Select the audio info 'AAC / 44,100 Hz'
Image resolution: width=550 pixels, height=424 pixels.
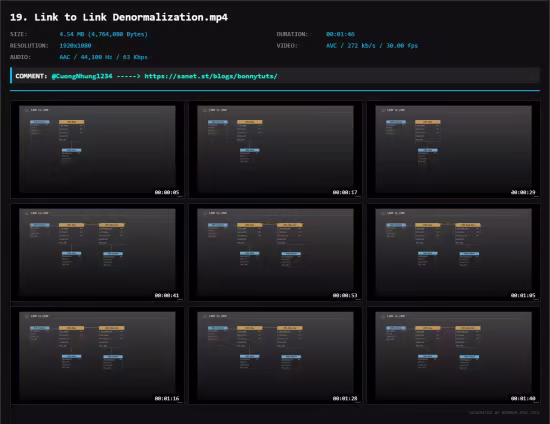point(86,57)
